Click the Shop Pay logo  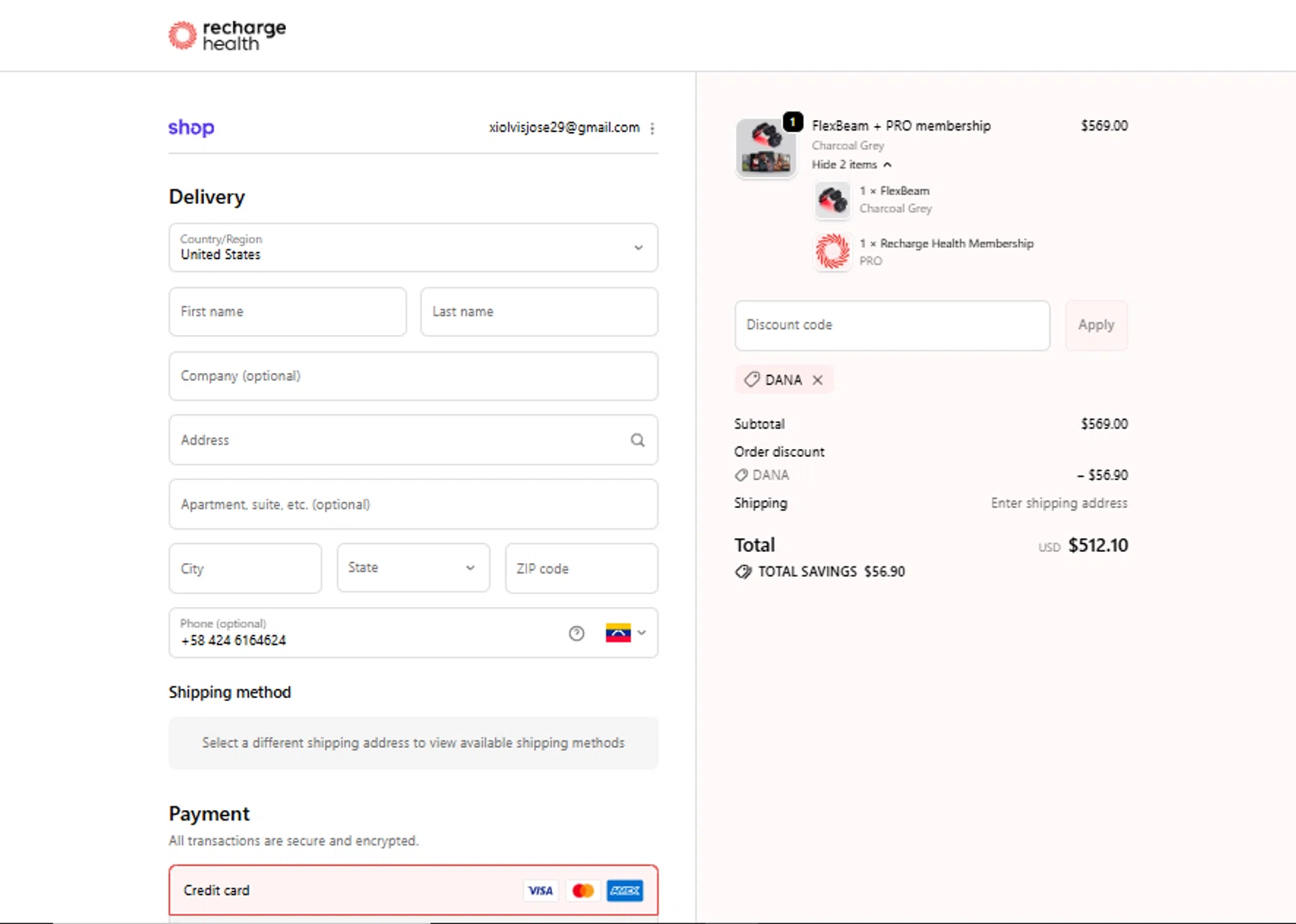pos(191,128)
